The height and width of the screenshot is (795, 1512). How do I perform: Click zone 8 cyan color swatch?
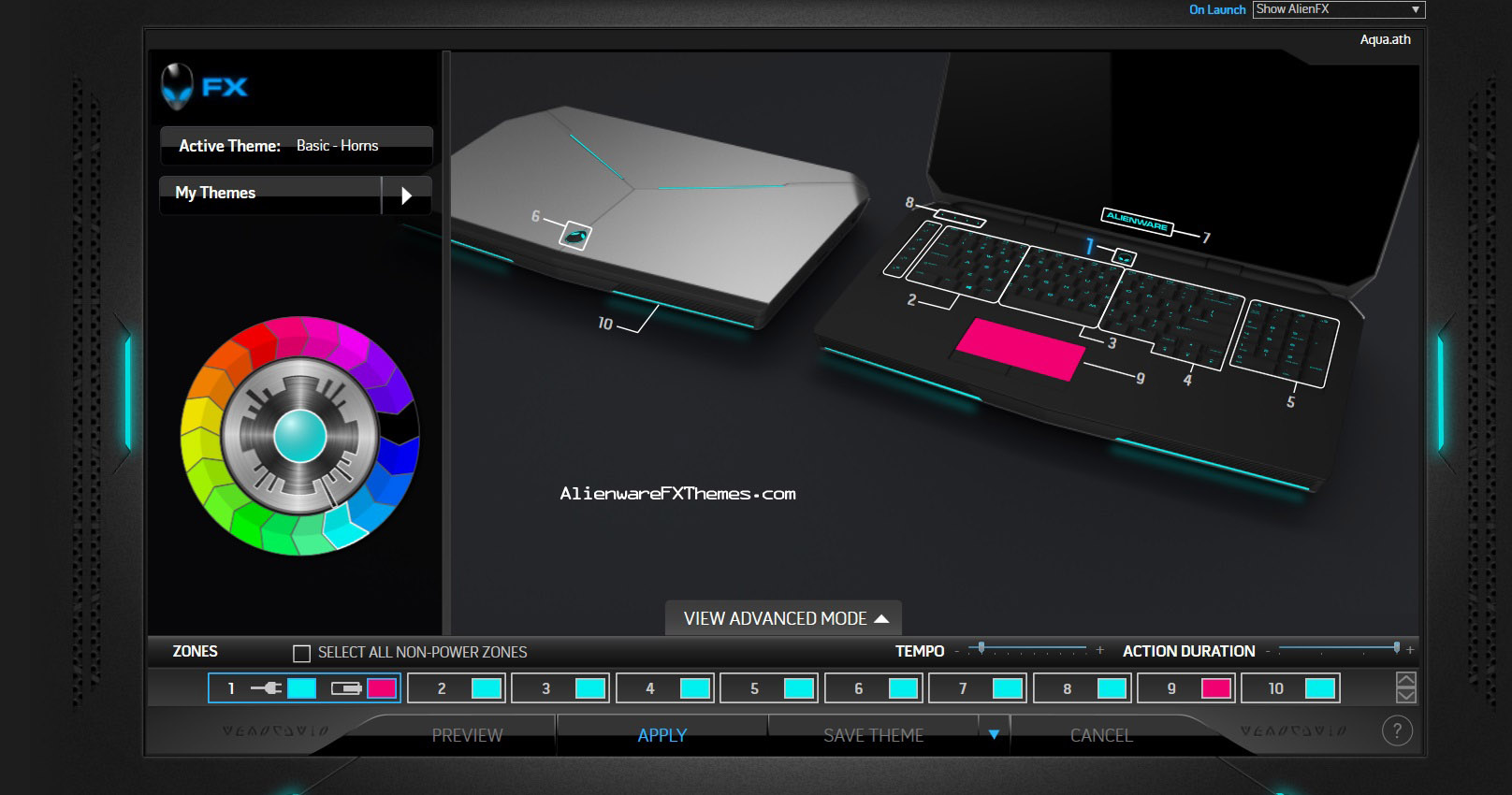pos(1112,688)
